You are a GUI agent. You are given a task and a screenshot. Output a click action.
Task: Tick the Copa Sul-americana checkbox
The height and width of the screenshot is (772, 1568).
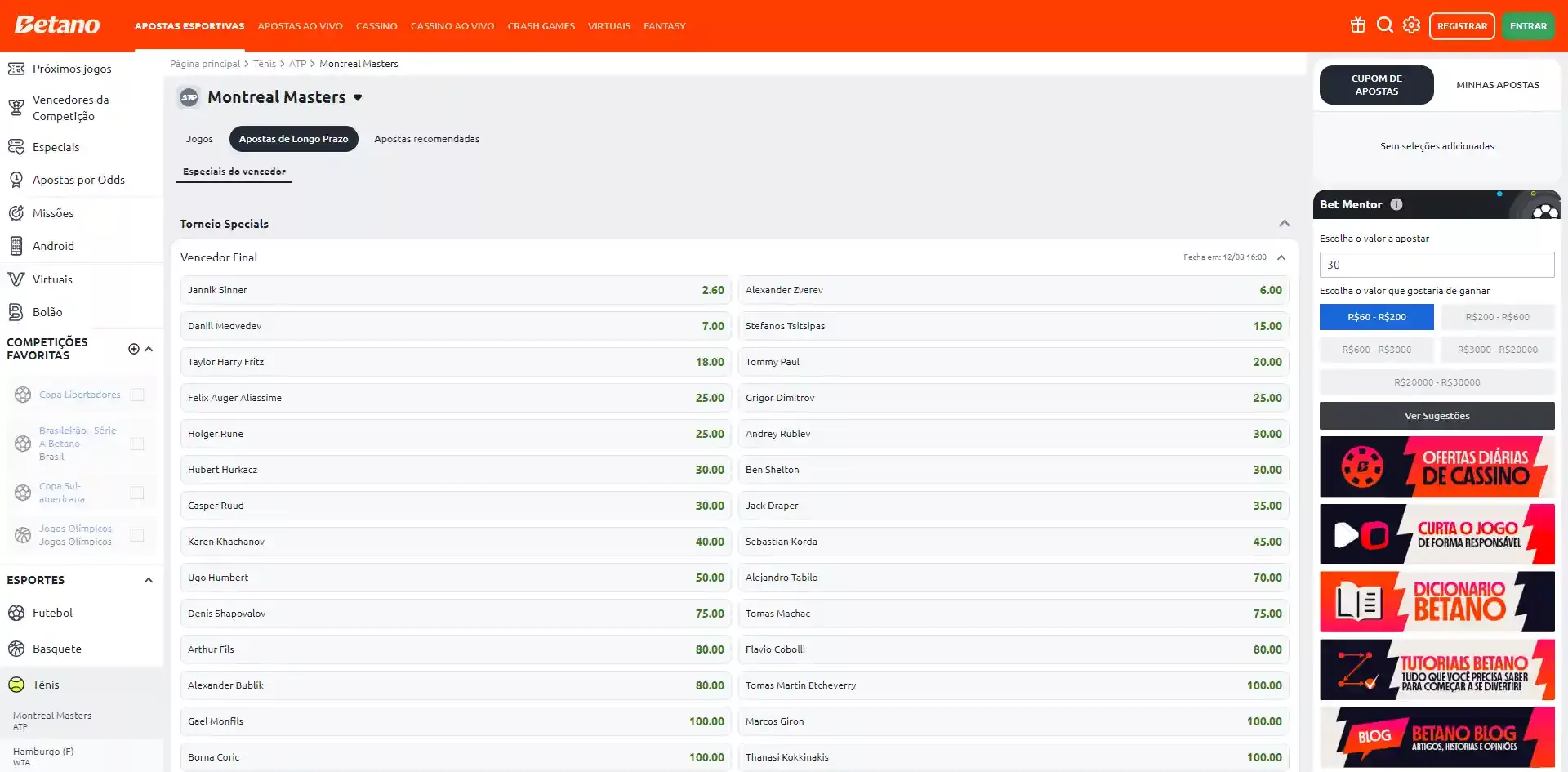pos(137,493)
